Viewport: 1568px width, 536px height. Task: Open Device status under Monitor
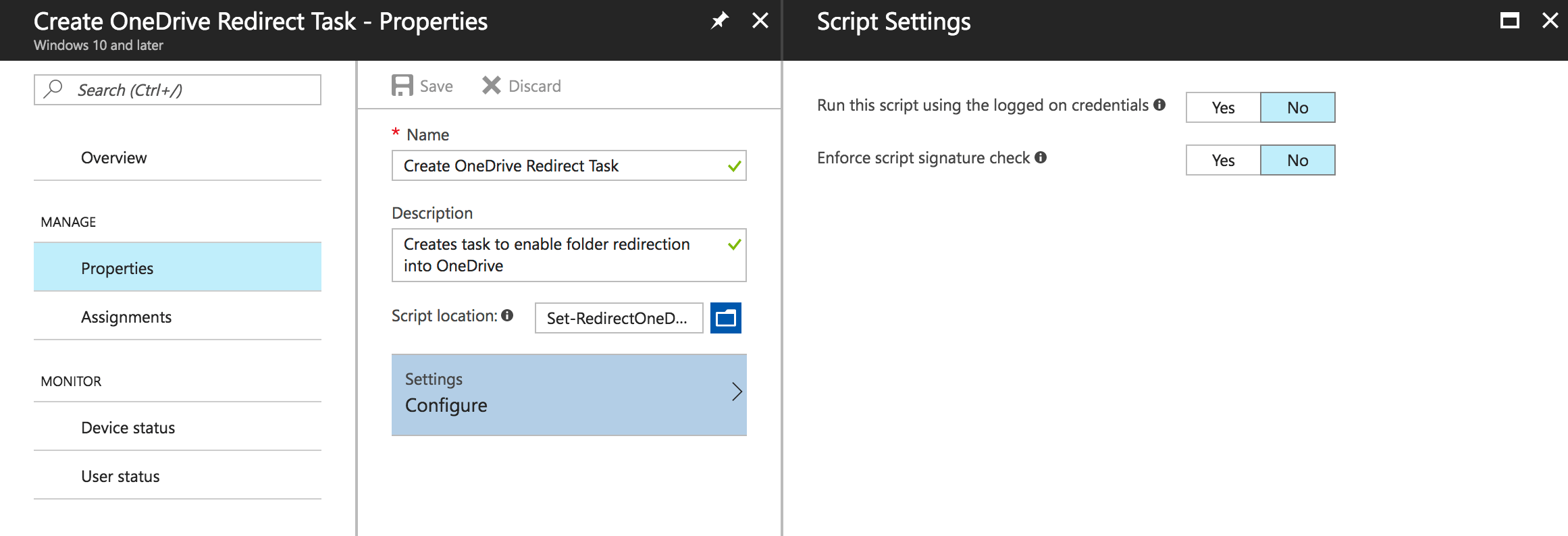tap(178, 427)
